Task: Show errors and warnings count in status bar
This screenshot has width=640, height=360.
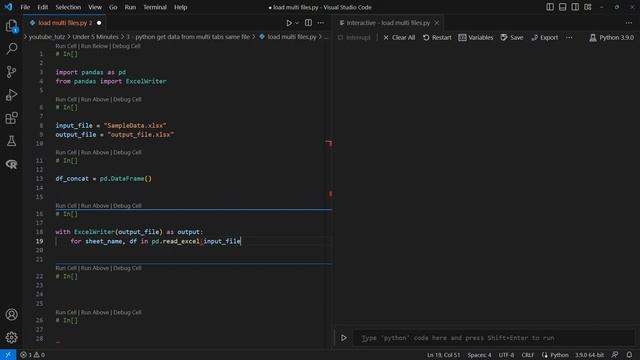Action: 33,355
